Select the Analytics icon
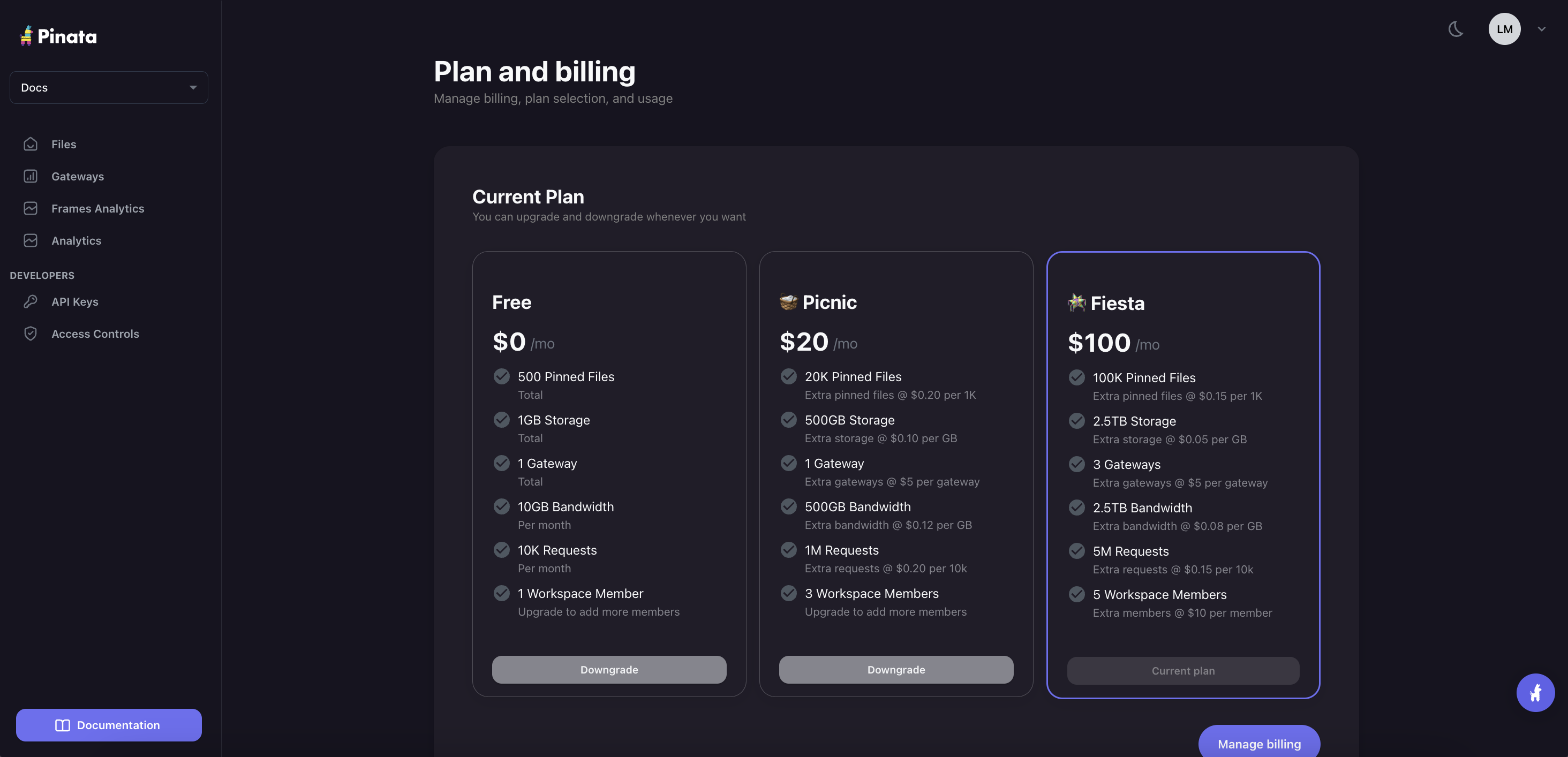The image size is (1568, 757). pos(31,240)
